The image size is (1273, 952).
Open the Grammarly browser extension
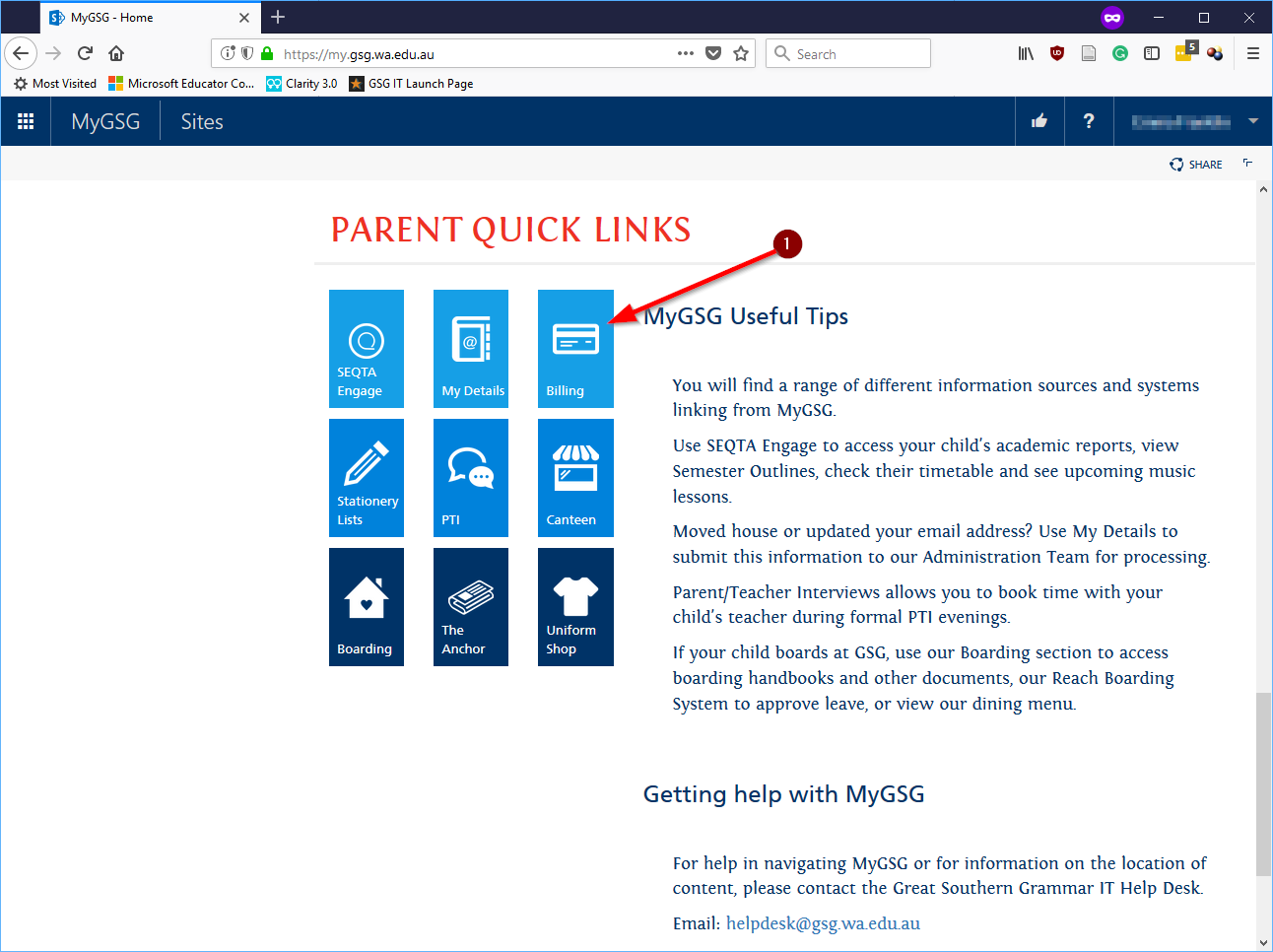pos(1120,53)
